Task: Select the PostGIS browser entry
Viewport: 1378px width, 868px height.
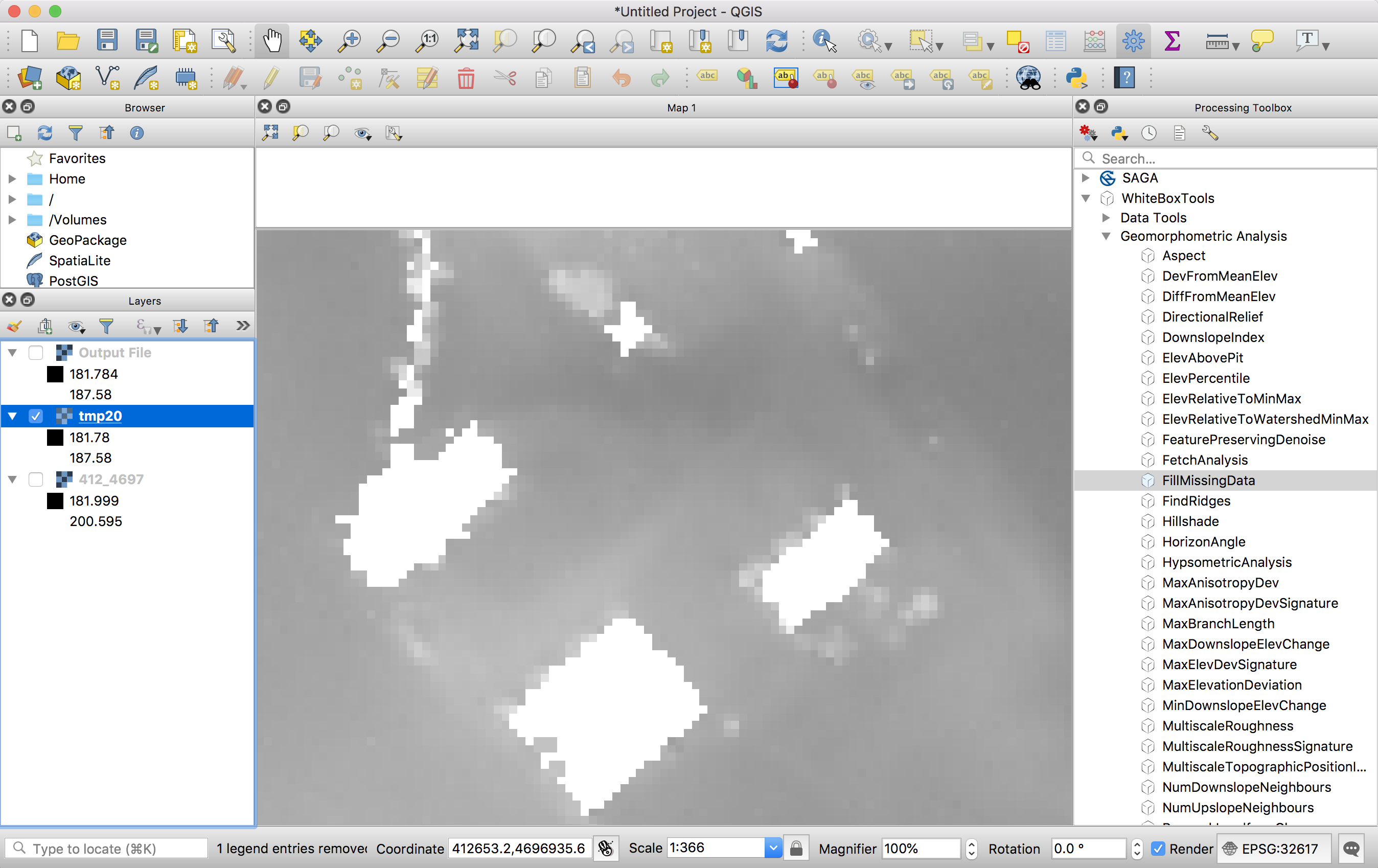Action: coord(73,281)
